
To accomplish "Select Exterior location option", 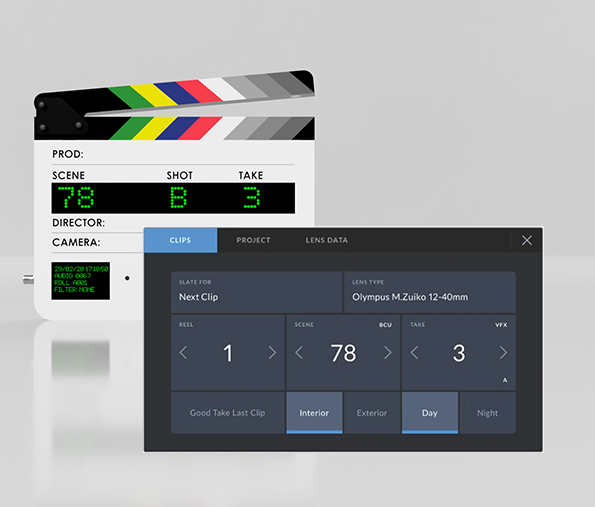I will click(x=372, y=413).
